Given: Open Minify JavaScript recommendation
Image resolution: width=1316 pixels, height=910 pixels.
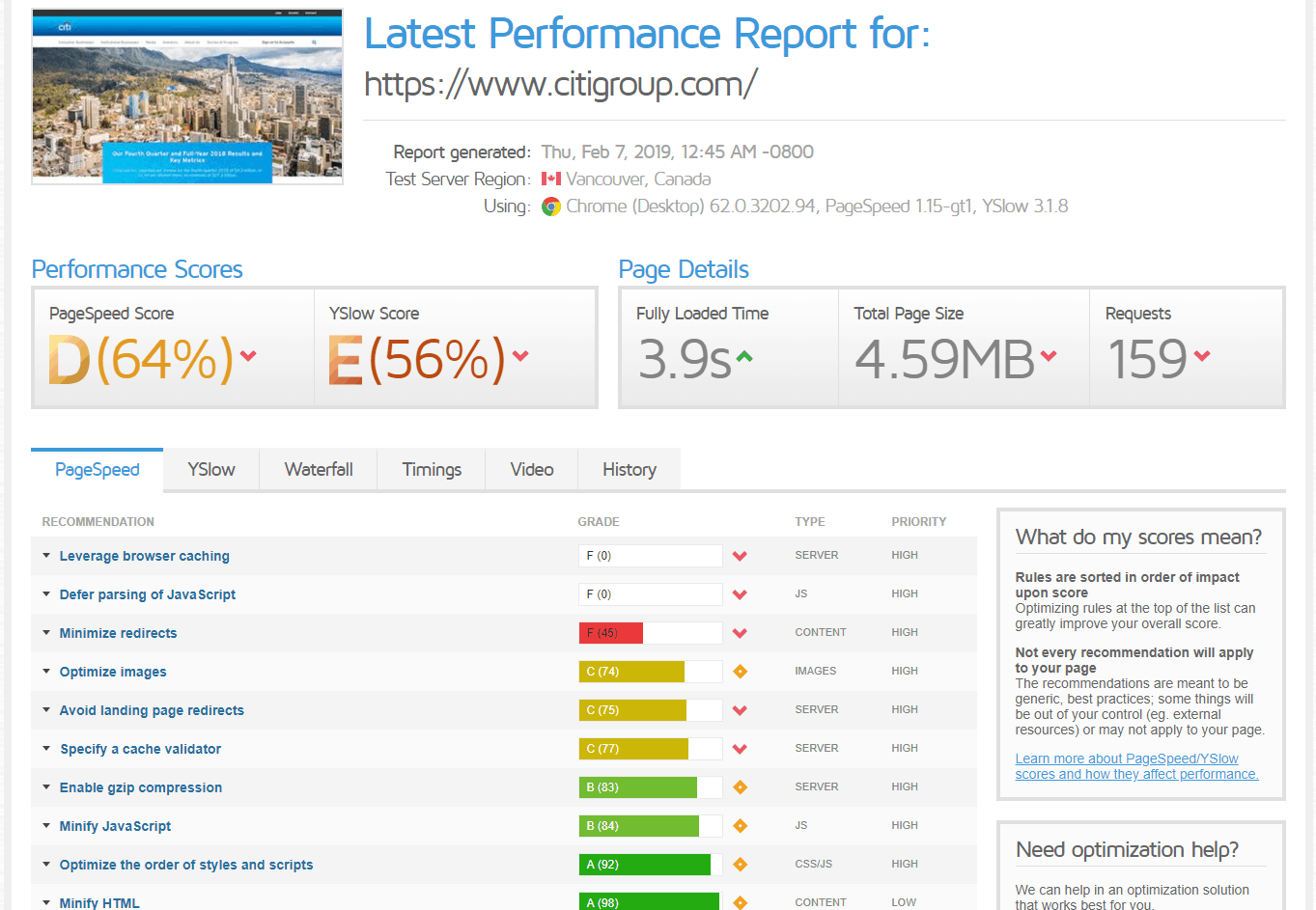Looking at the screenshot, I should click(x=116, y=826).
